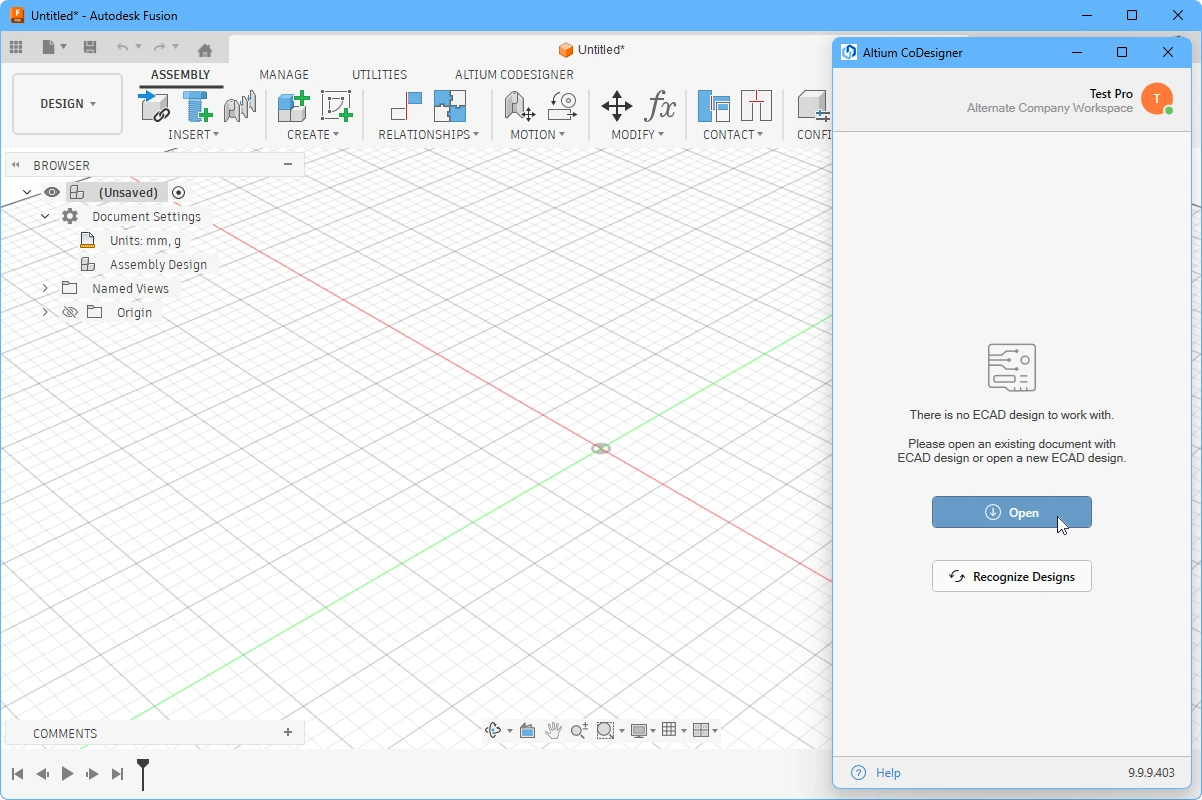Select the Zoom tool at bottom
The image size is (1202, 800).
click(x=579, y=730)
